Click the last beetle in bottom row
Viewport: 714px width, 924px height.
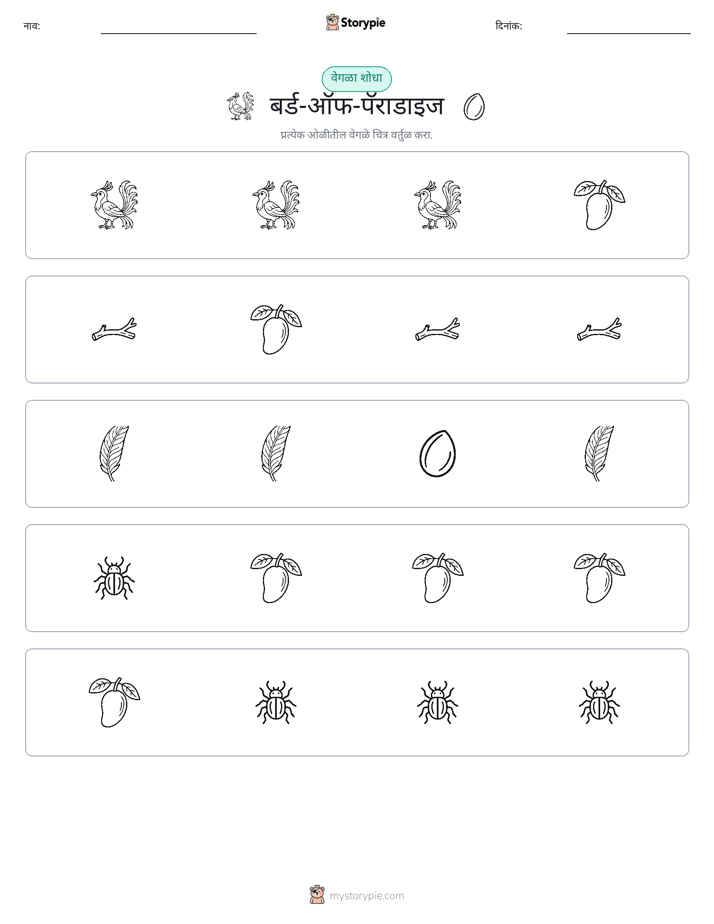599,702
